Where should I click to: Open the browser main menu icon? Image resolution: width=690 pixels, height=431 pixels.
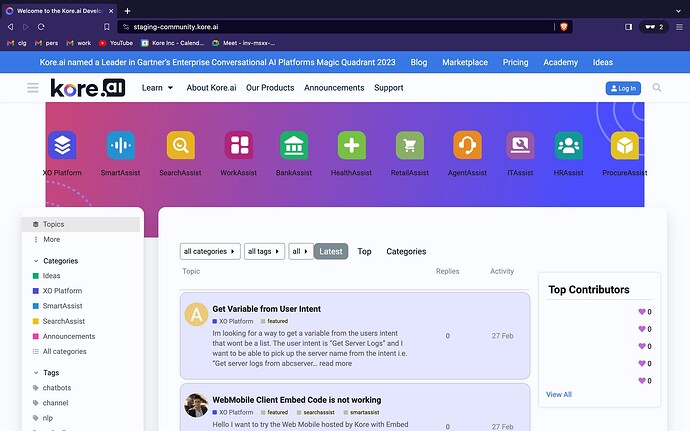click(679, 27)
